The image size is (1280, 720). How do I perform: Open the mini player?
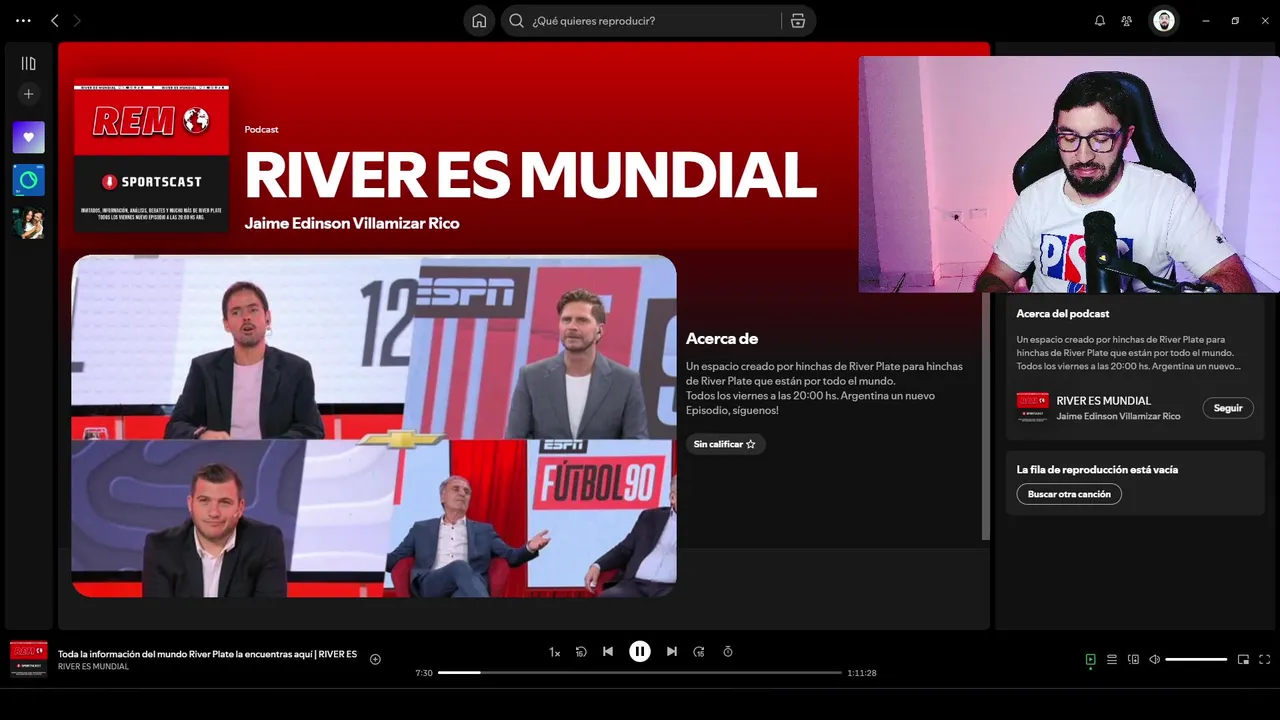(x=1243, y=660)
